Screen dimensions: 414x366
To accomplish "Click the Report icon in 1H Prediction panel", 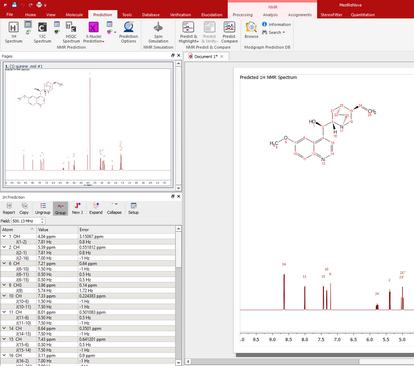I will 9,208.
